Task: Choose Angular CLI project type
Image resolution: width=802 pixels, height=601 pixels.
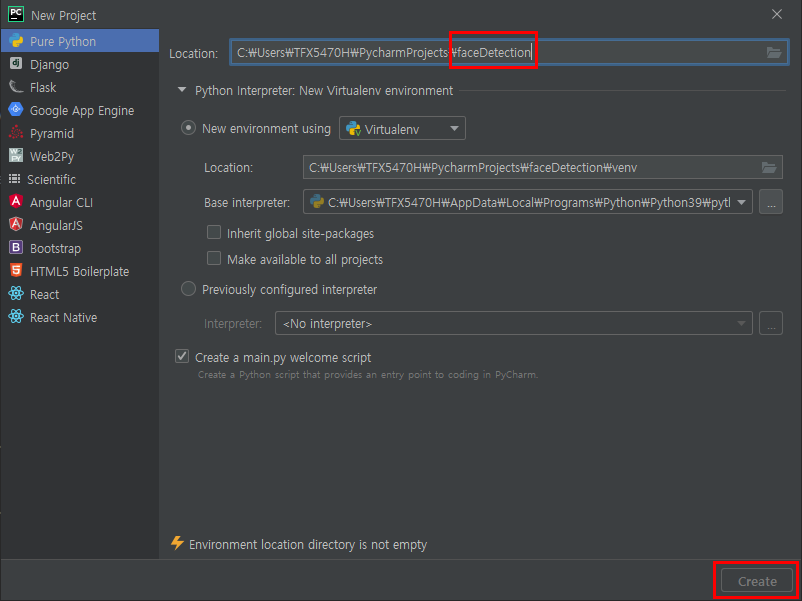Action: point(80,202)
